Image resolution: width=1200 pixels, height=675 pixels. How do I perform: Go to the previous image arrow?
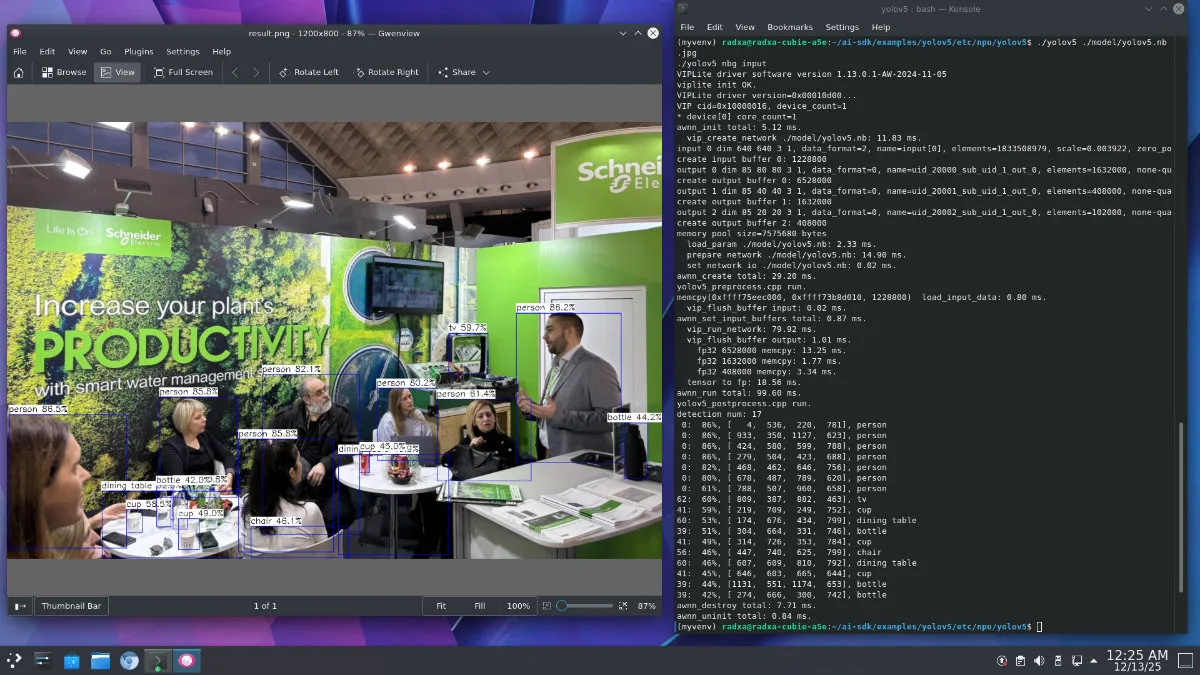pos(235,72)
